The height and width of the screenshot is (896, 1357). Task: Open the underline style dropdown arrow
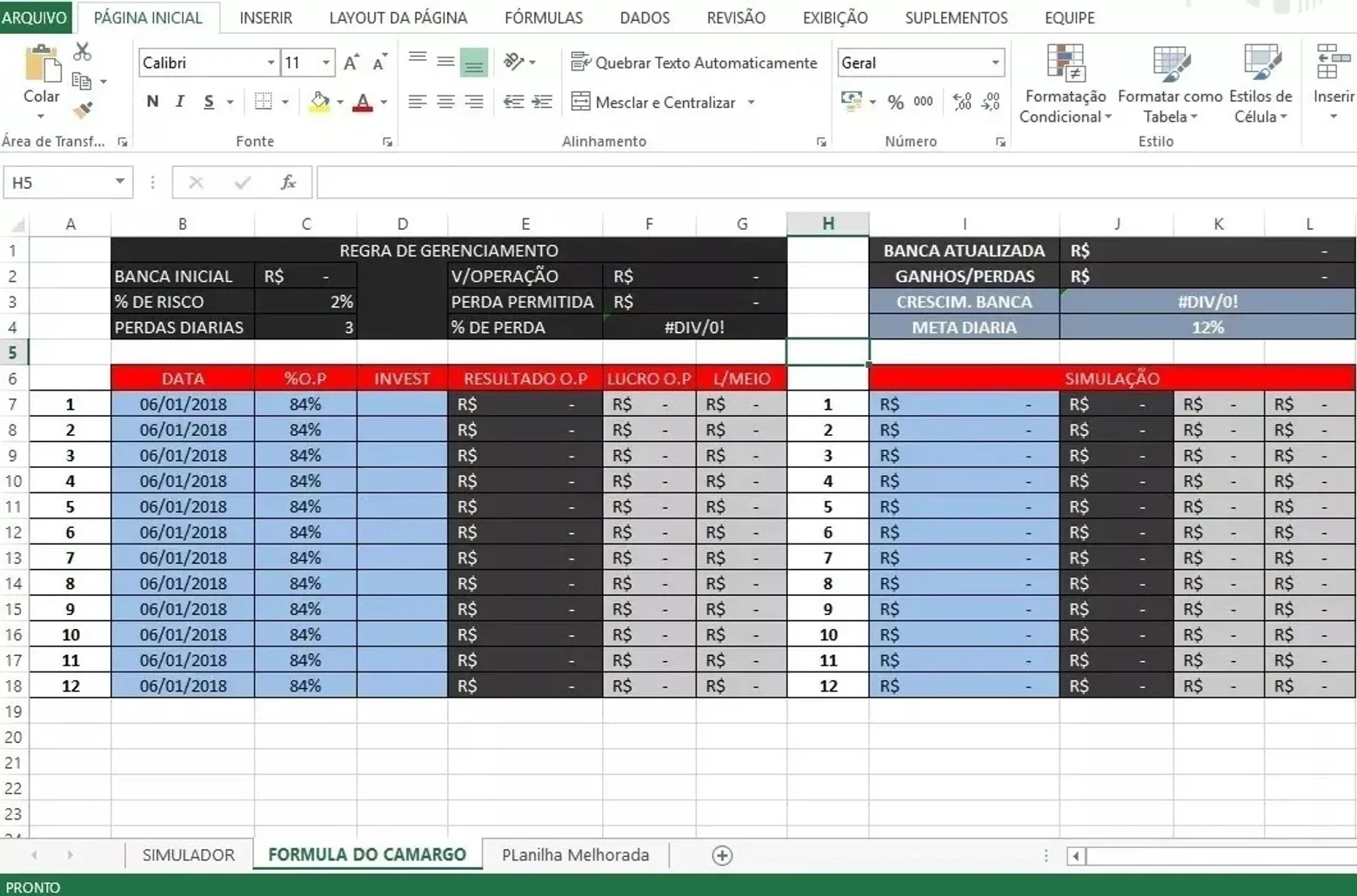[230, 103]
